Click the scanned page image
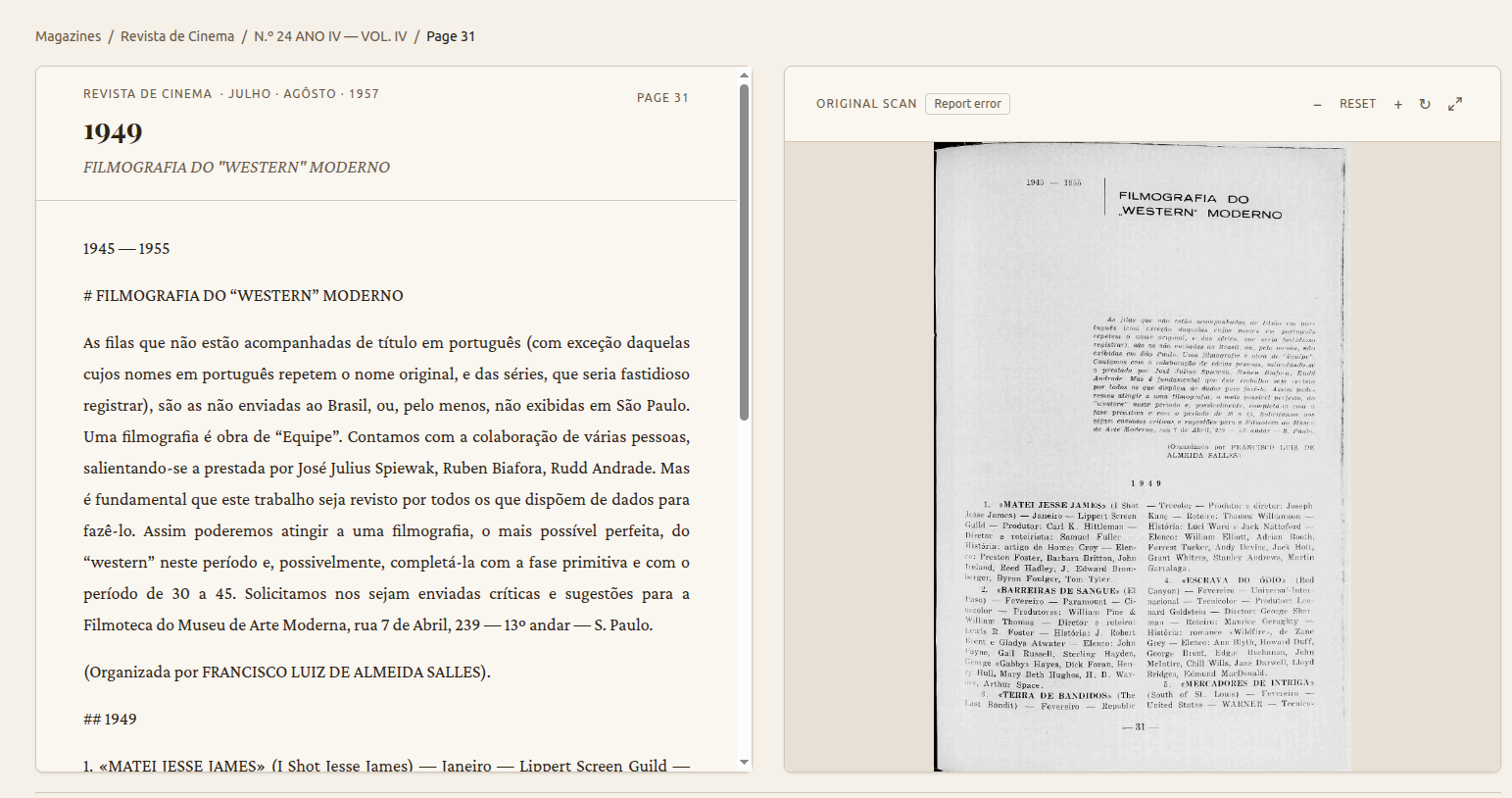This screenshot has width=1512, height=798. tap(1143, 457)
